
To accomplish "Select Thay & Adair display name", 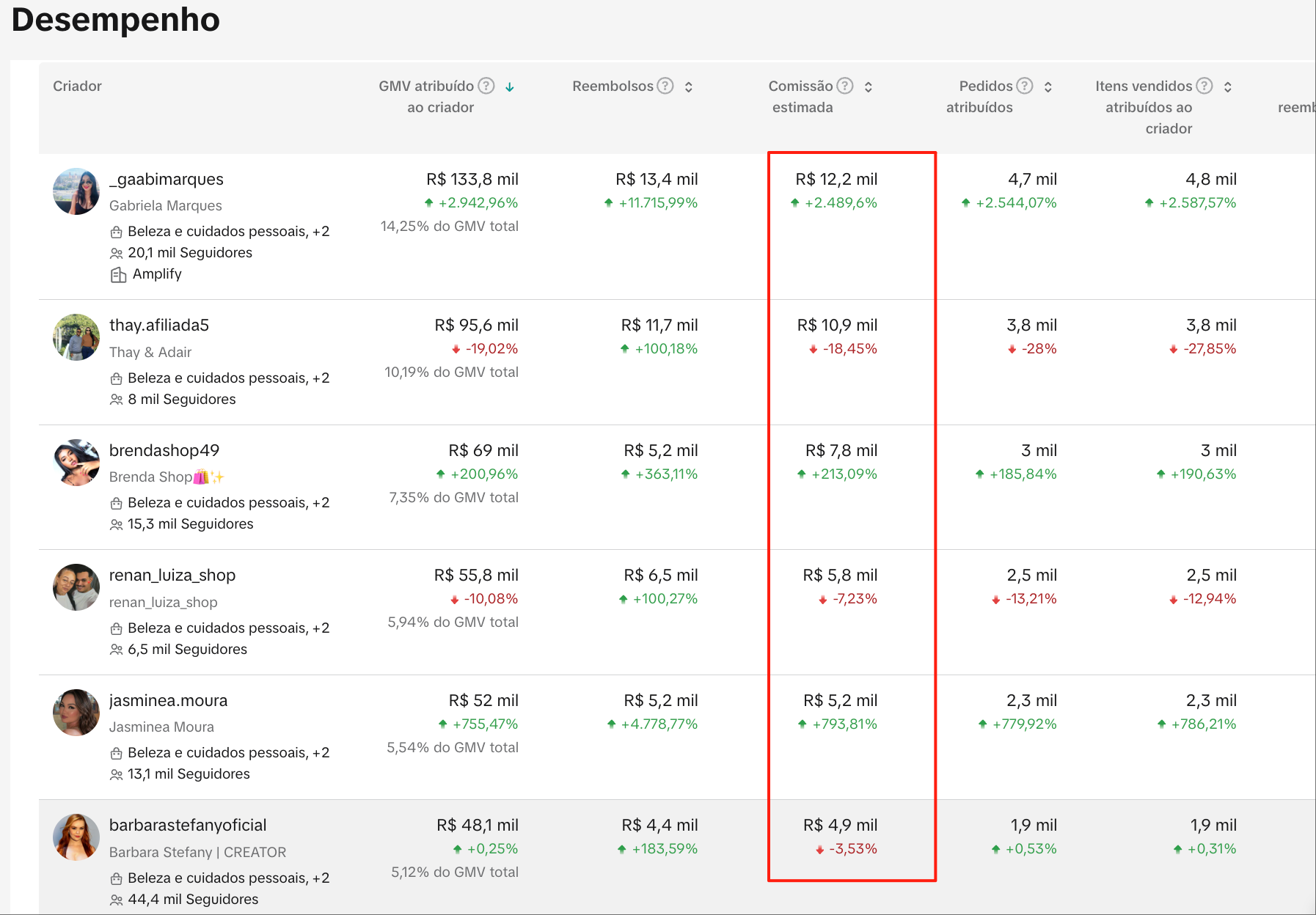I will tap(150, 353).
